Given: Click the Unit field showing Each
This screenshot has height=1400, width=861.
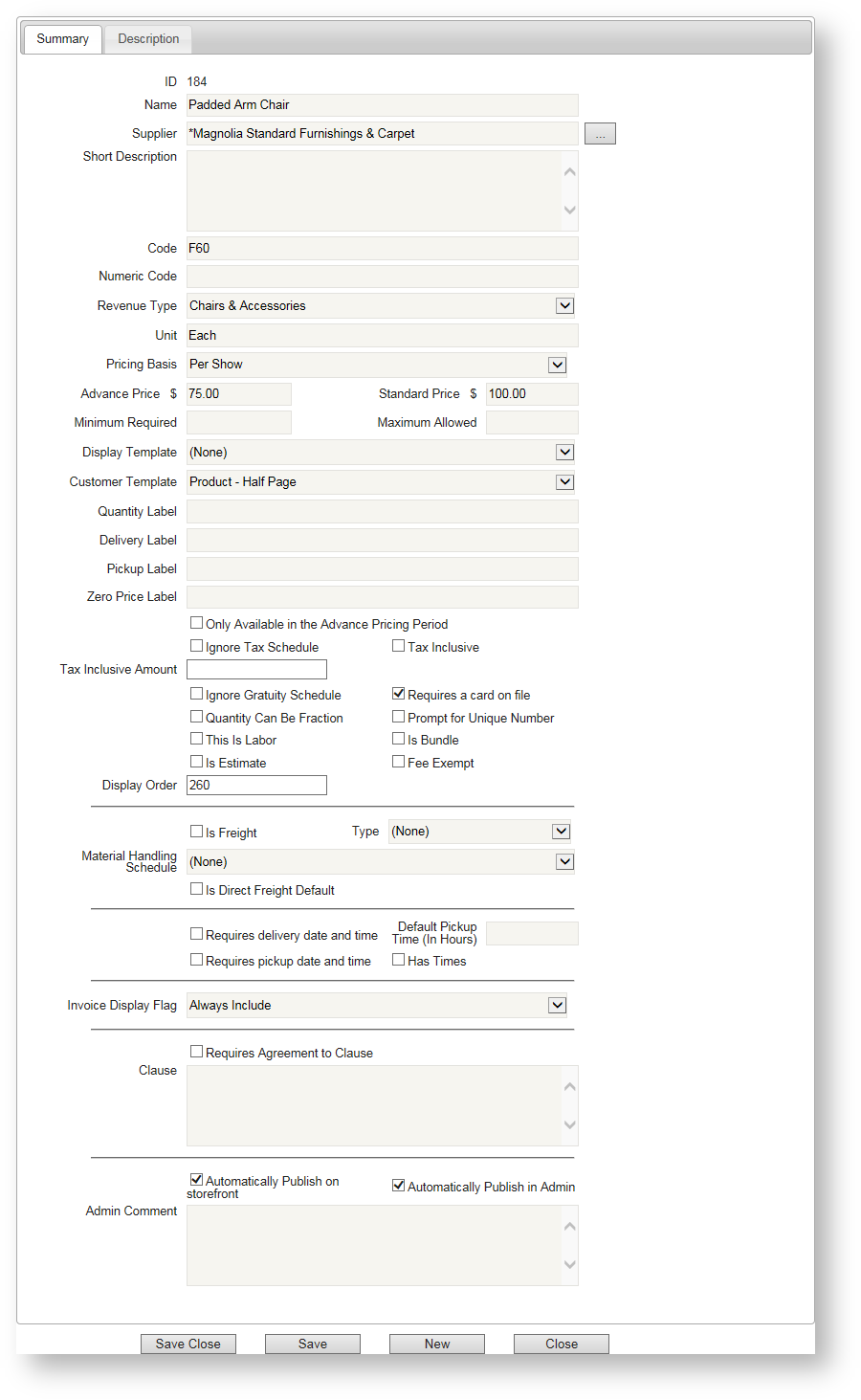Looking at the screenshot, I should pyautogui.click(x=383, y=336).
